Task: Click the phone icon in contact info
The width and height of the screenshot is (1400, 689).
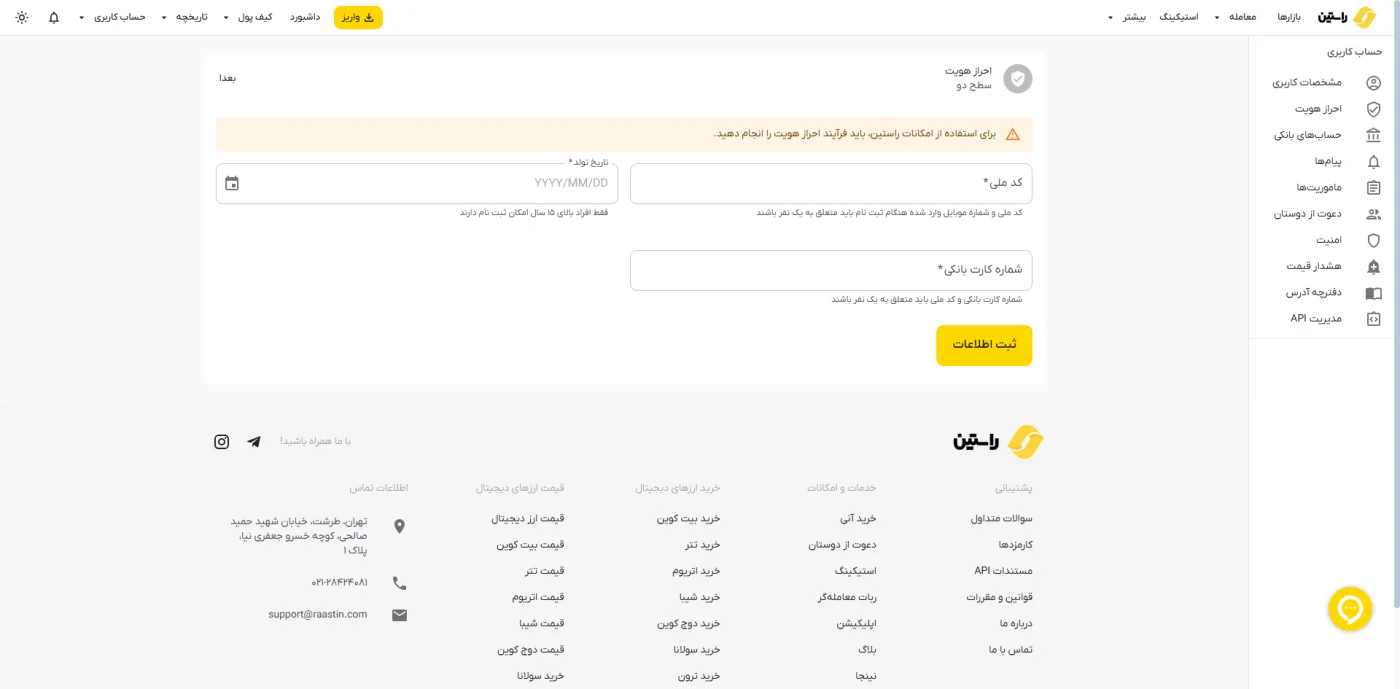Action: 399,582
